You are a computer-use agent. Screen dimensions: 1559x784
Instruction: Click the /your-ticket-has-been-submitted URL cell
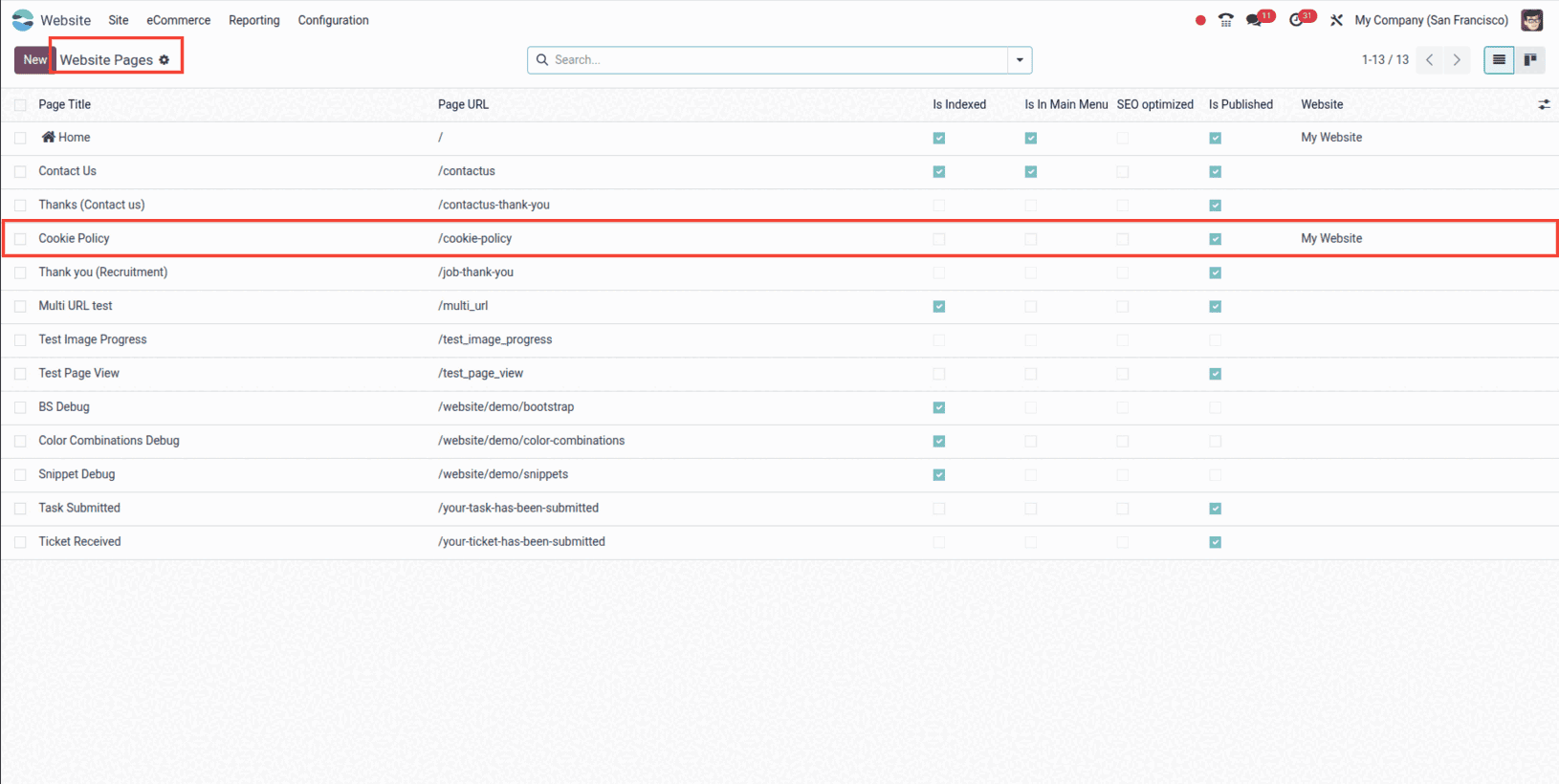click(x=521, y=541)
